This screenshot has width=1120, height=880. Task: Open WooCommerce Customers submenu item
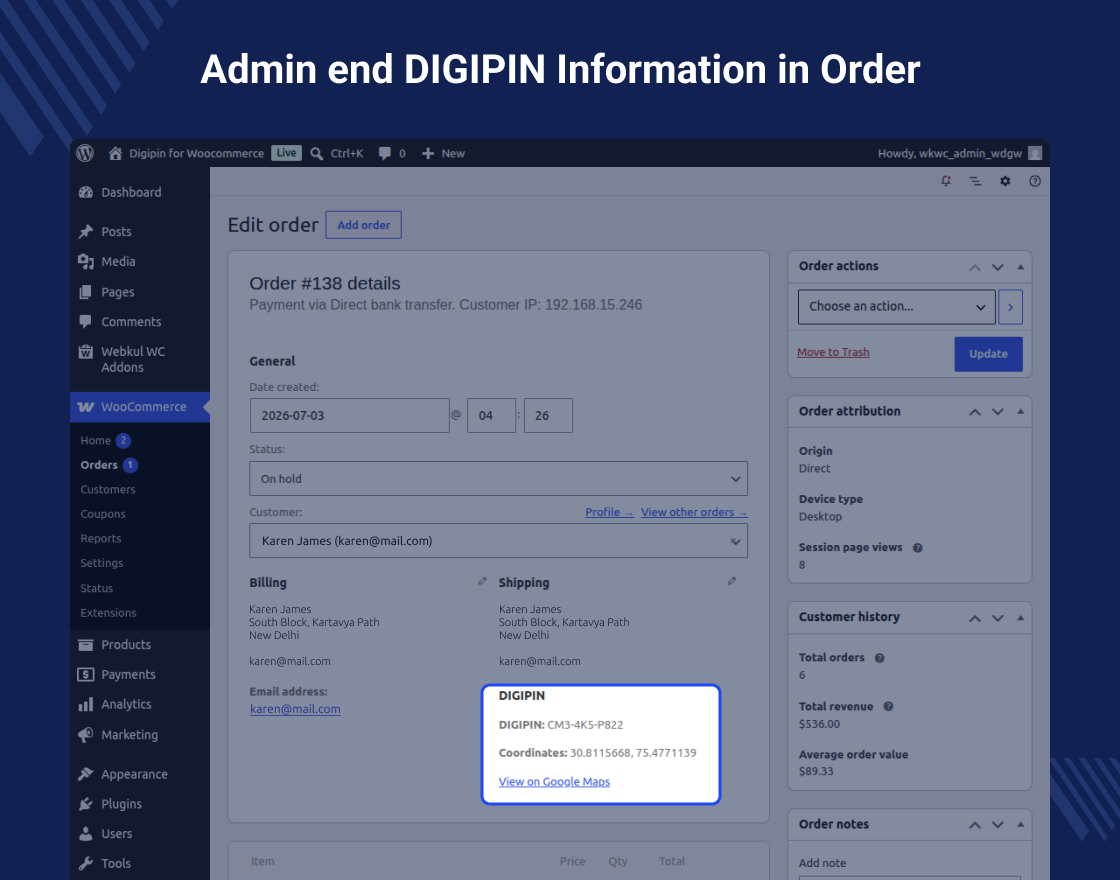[108, 489]
